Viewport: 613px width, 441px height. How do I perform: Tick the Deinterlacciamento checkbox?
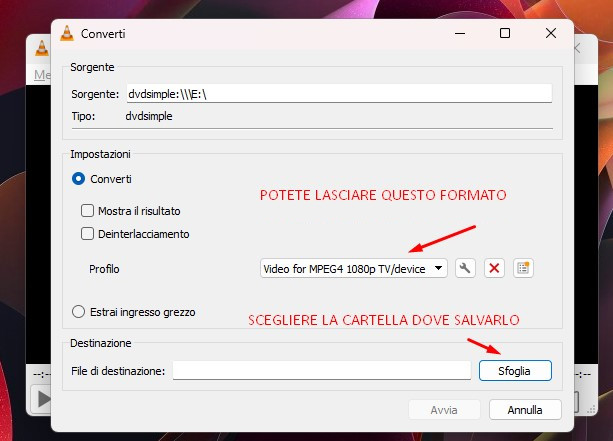tap(87, 234)
